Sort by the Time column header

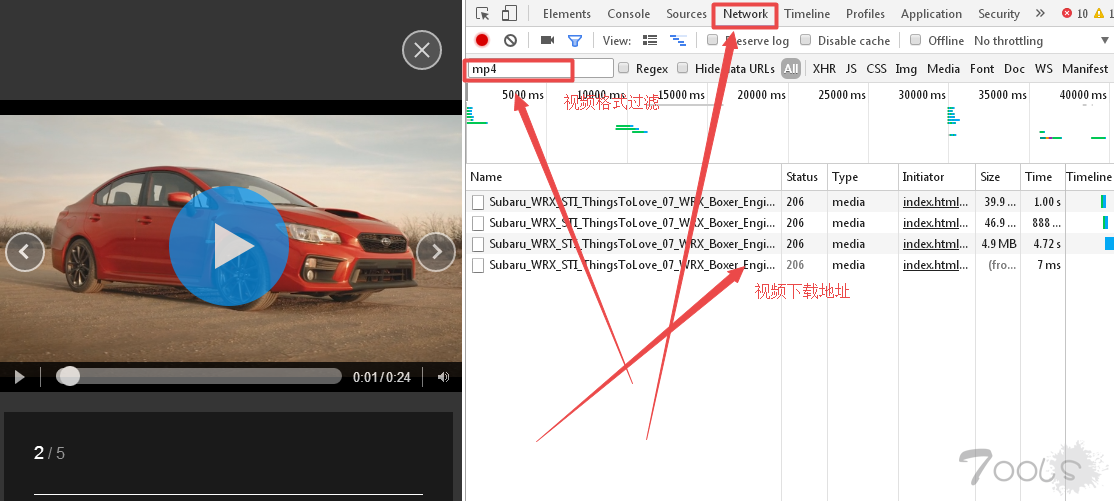pos(1042,177)
